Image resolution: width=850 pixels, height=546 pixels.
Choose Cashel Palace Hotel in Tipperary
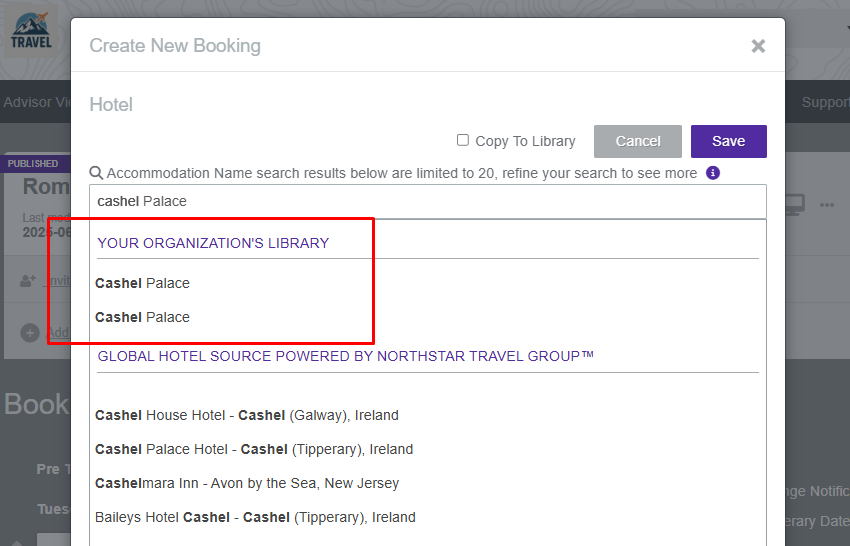[254, 449]
